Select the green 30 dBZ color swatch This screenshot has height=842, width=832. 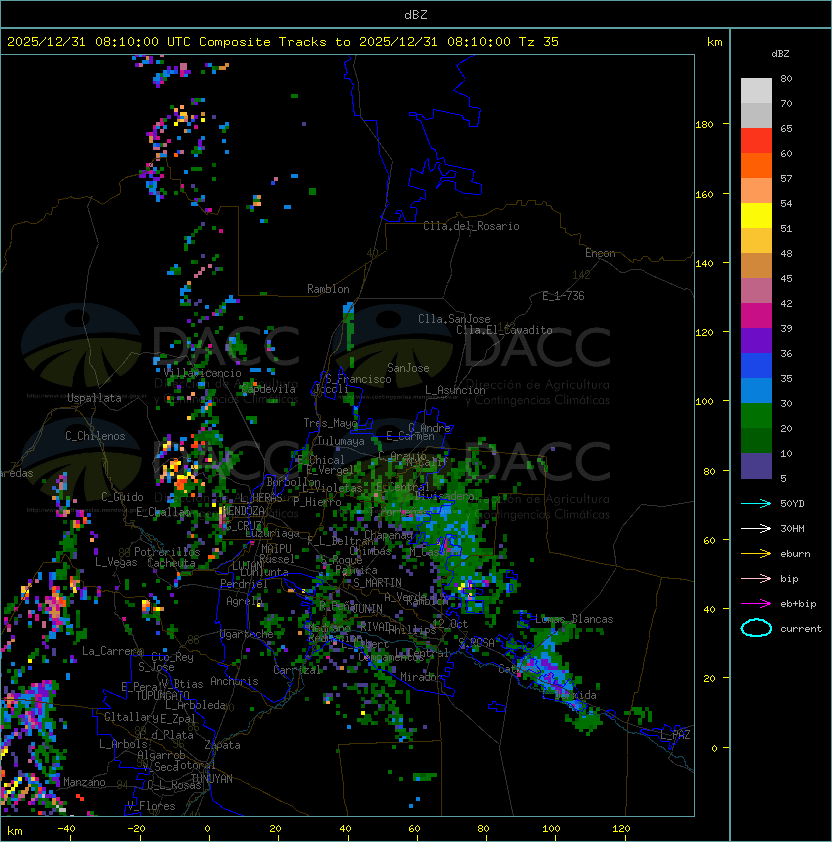pyautogui.click(x=756, y=416)
